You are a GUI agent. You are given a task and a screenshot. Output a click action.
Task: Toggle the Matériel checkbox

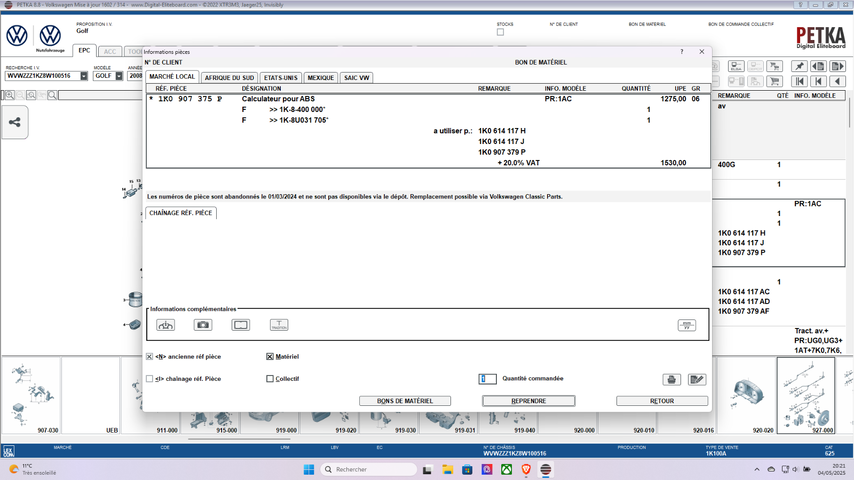(x=270, y=356)
